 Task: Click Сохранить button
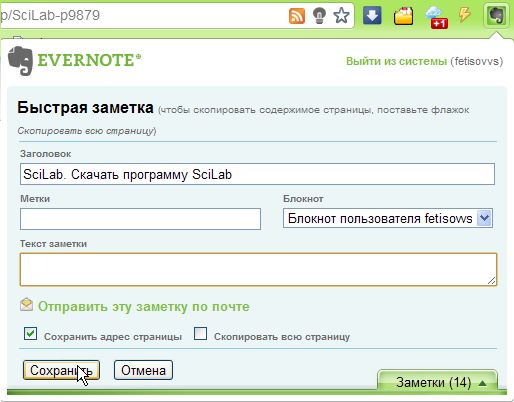pyautogui.click(x=61, y=370)
